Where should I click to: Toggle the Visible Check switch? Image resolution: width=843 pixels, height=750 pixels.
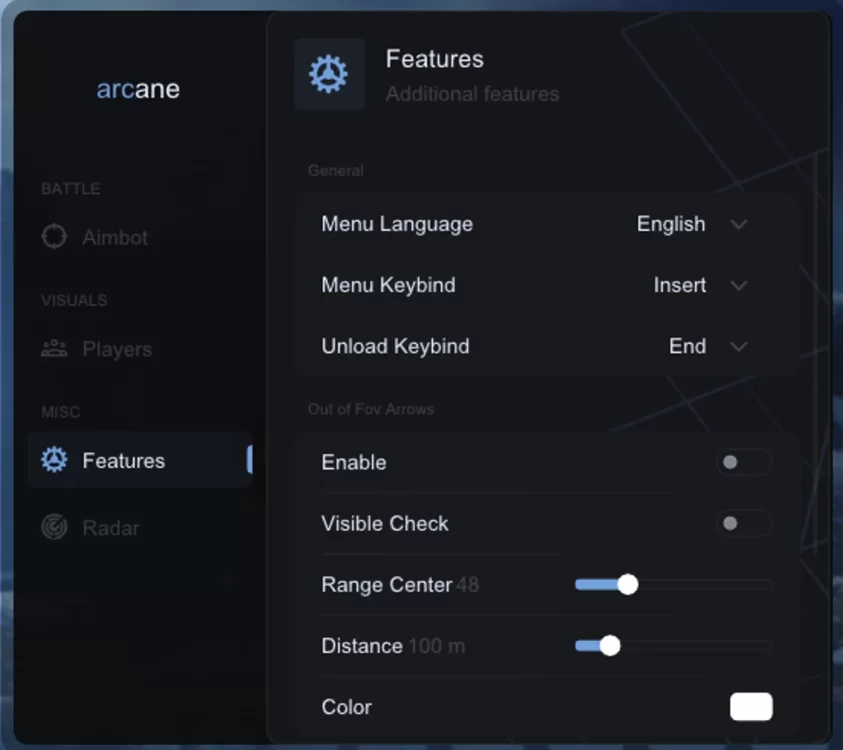tap(744, 523)
